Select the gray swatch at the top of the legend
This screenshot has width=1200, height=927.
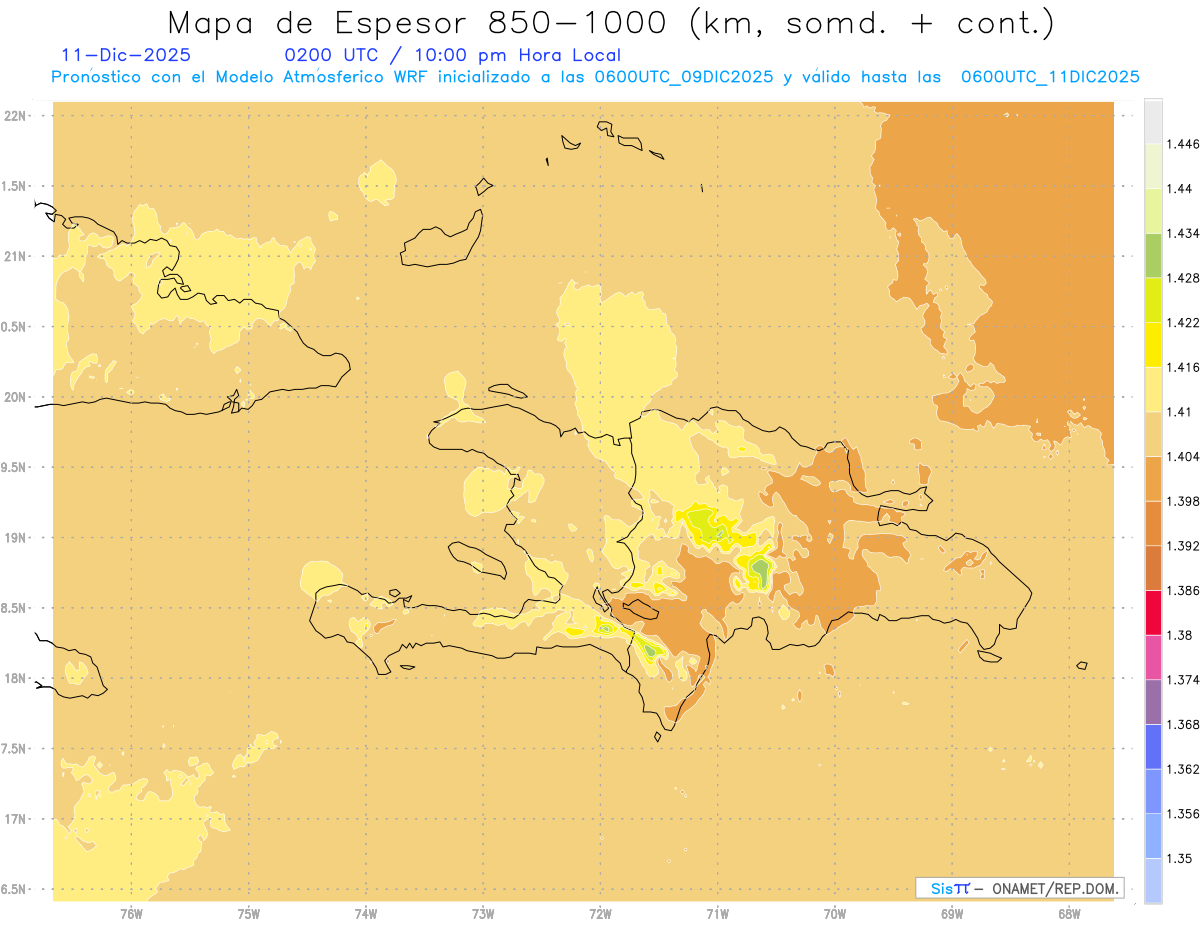[1153, 121]
